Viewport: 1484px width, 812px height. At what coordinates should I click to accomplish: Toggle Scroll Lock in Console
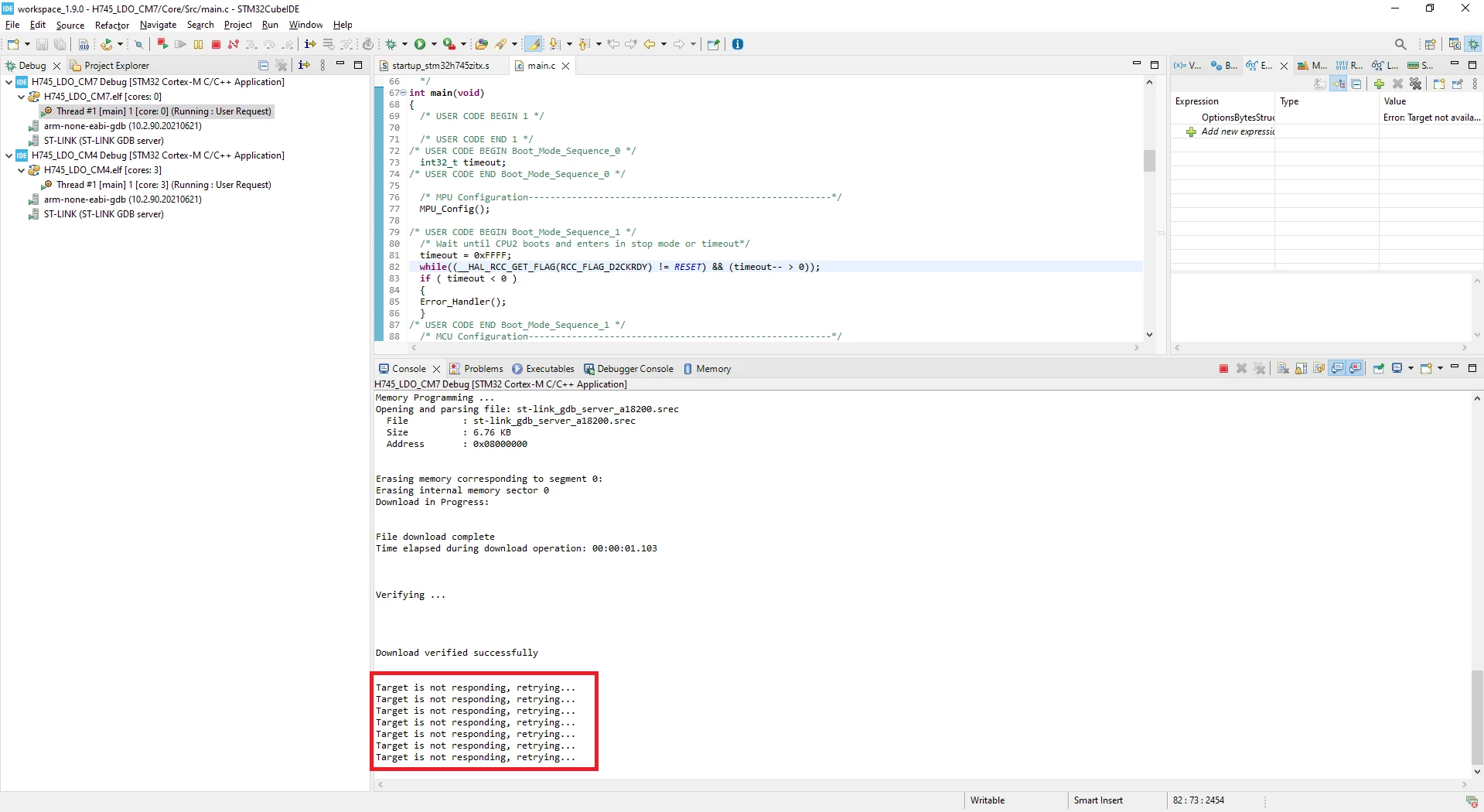tap(1301, 368)
